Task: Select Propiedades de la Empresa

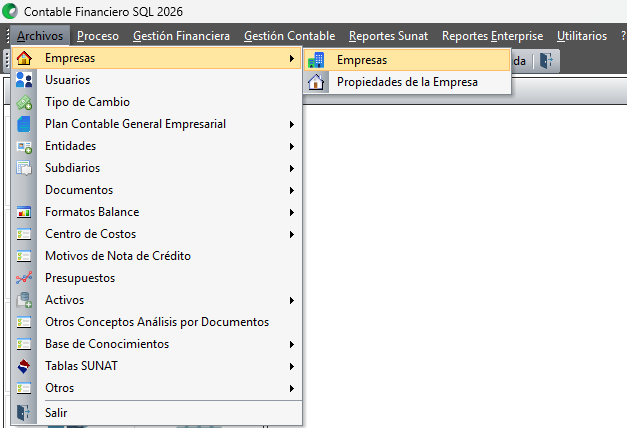Action: [407, 82]
